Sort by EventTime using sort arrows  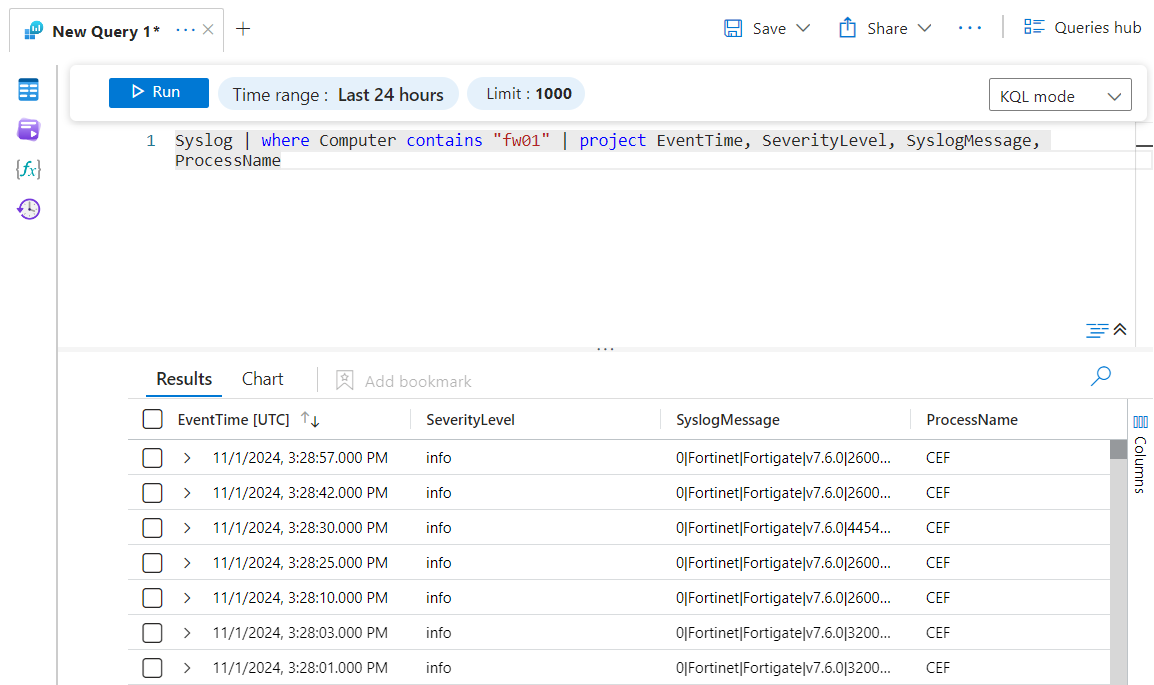point(310,419)
